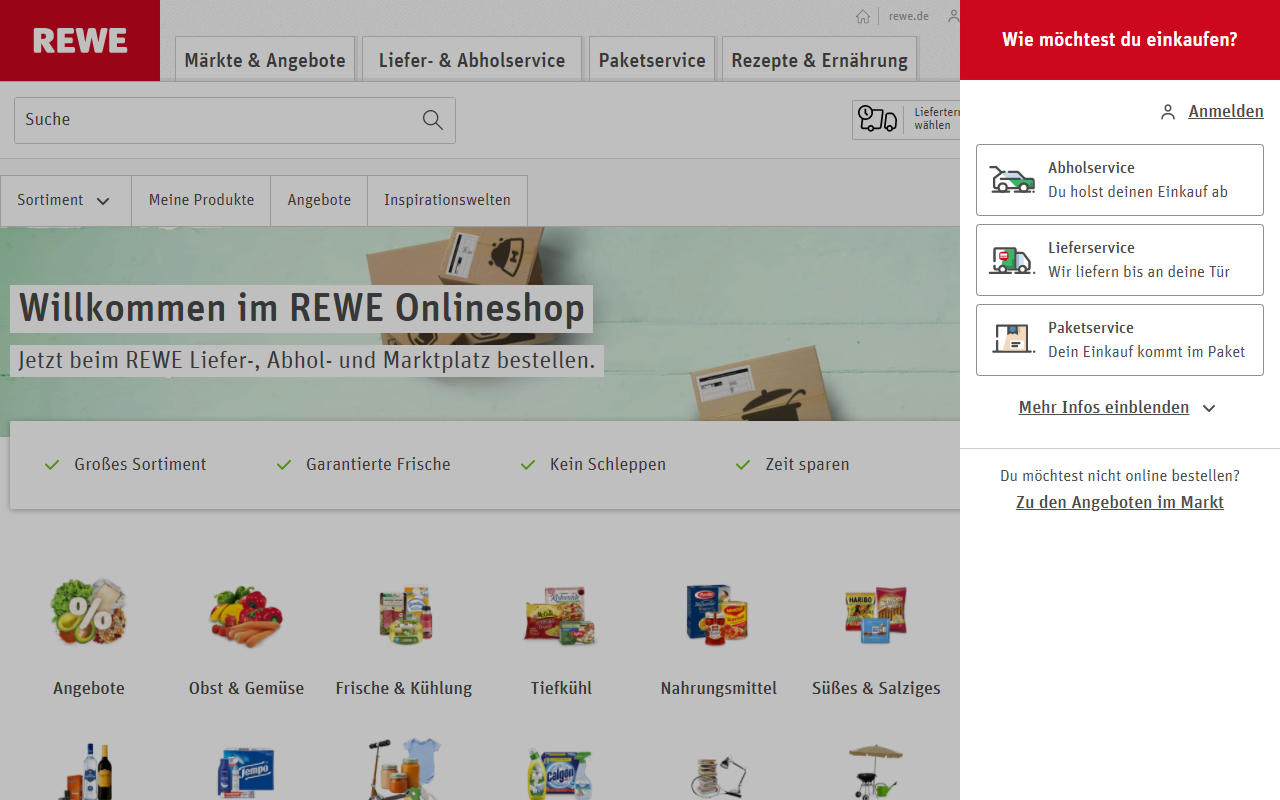Click the Paketservice parcel icon

[x=1013, y=339]
